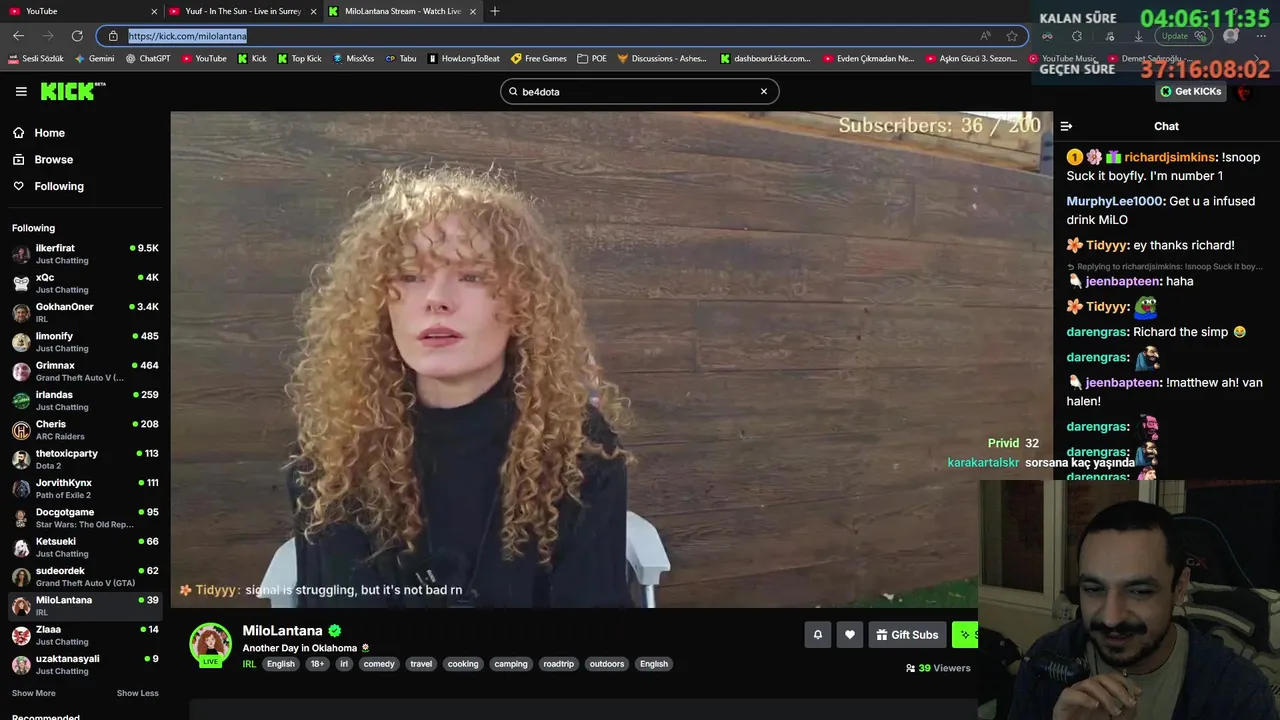Open xQc channel in Following list

(x=85, y=283)
